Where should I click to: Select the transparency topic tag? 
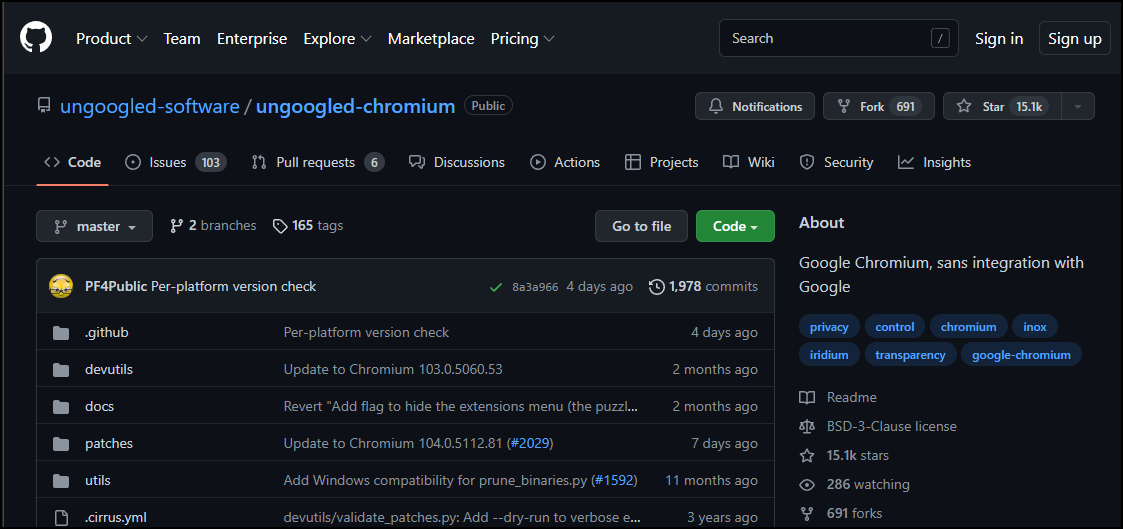pos(910,355)
